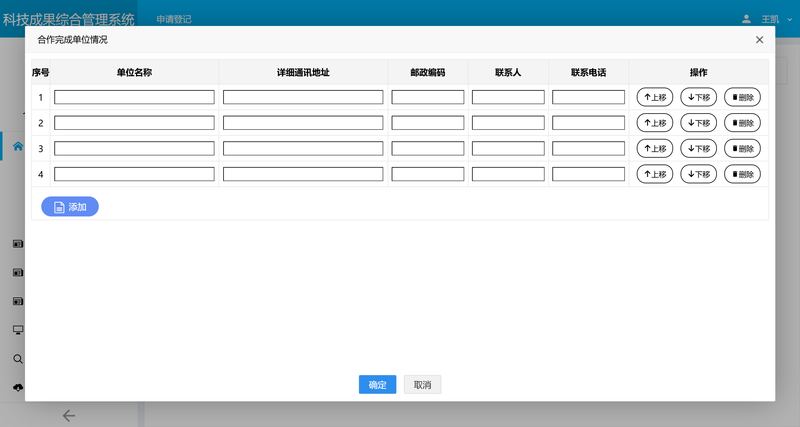Cancel the dialog with 取消

pyautogui.click(x=422, y=385)
